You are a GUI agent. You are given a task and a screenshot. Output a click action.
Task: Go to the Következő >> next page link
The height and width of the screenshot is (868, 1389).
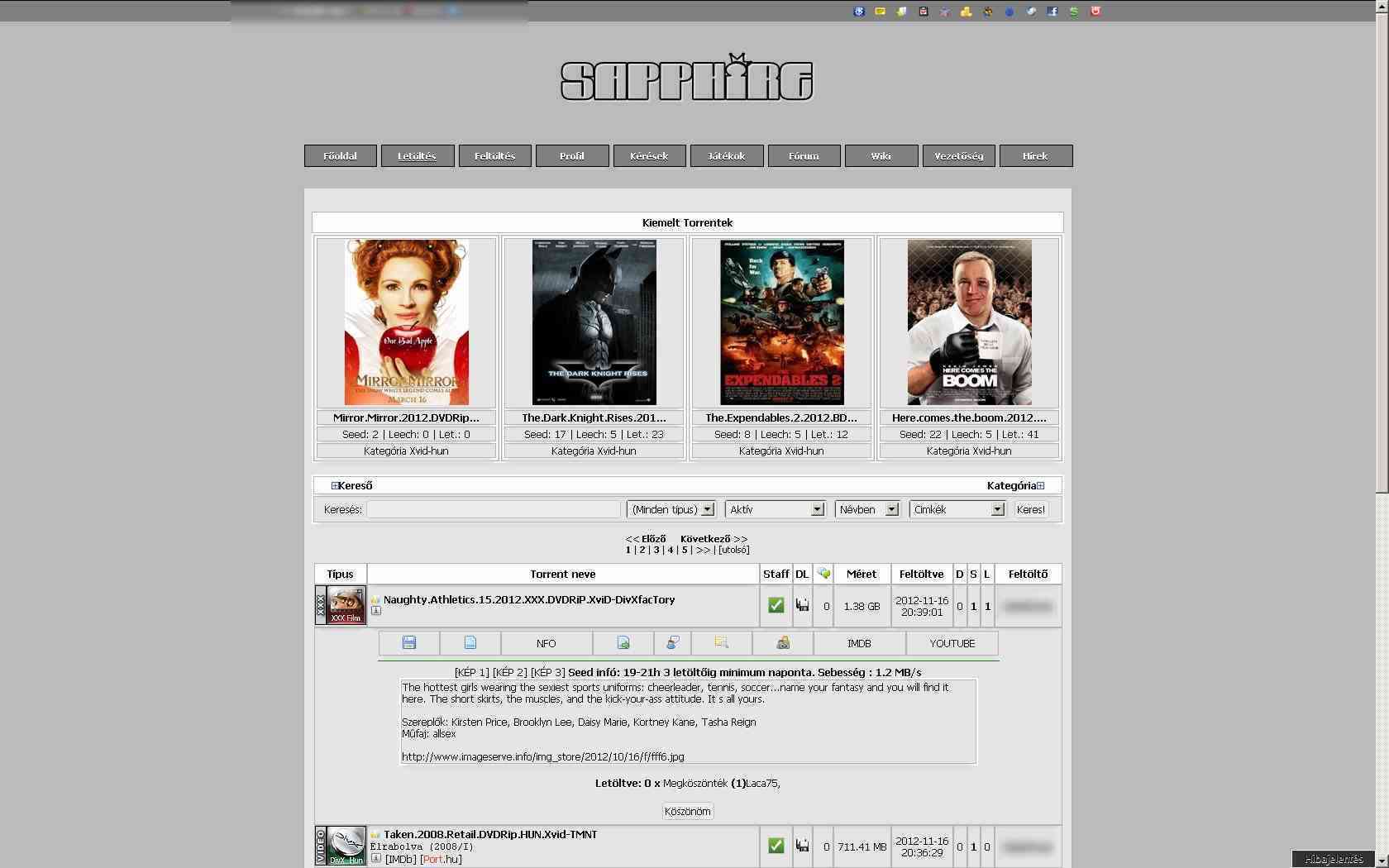pos(714,539)
